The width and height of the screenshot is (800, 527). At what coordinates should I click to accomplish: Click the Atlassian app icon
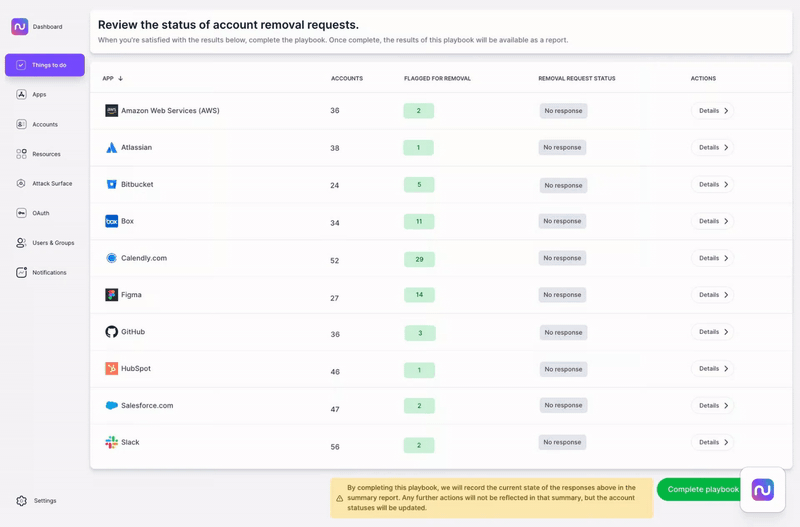(x=112, y=148)
